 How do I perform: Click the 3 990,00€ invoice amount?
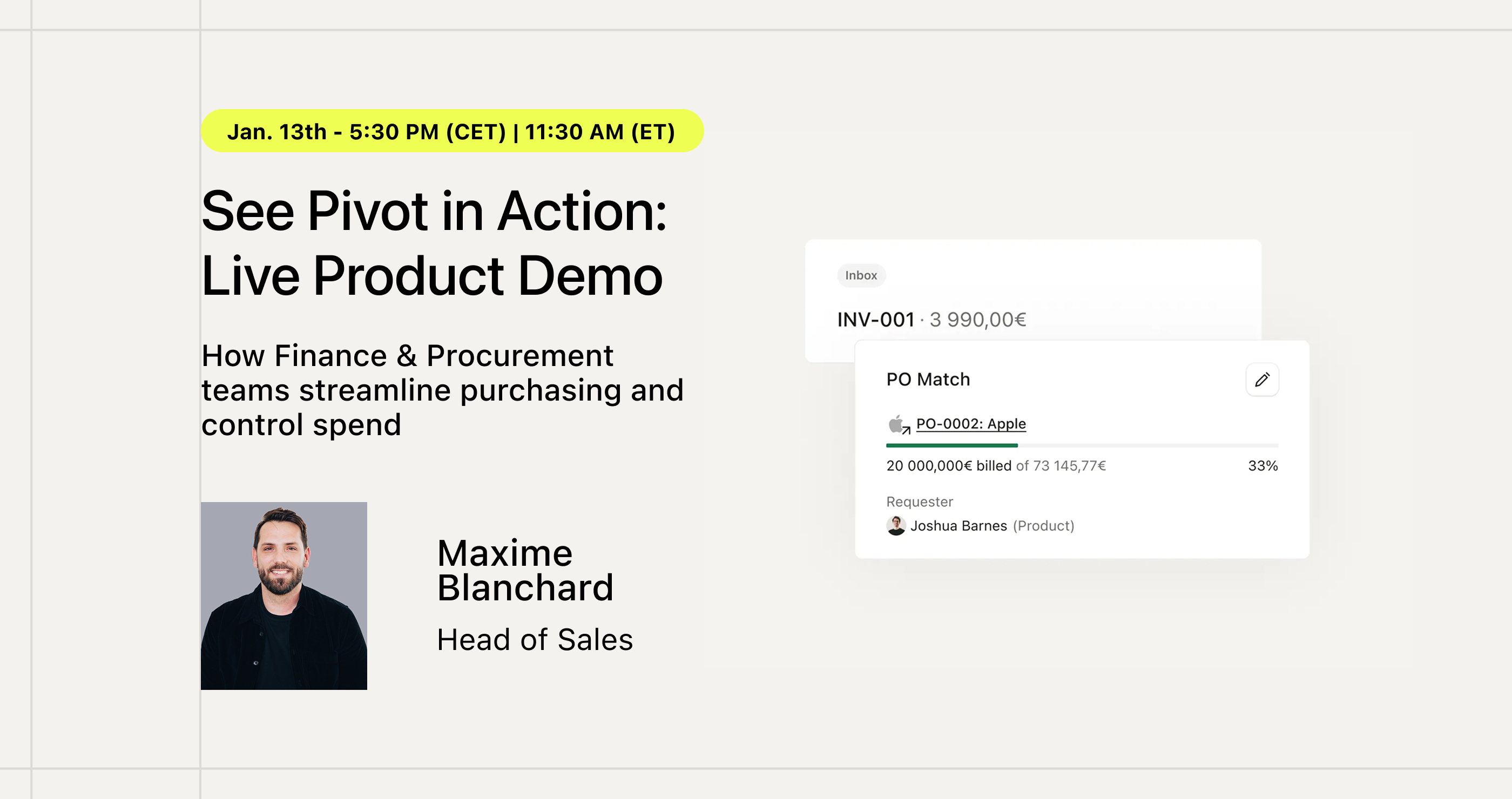[x=978, y=320]
